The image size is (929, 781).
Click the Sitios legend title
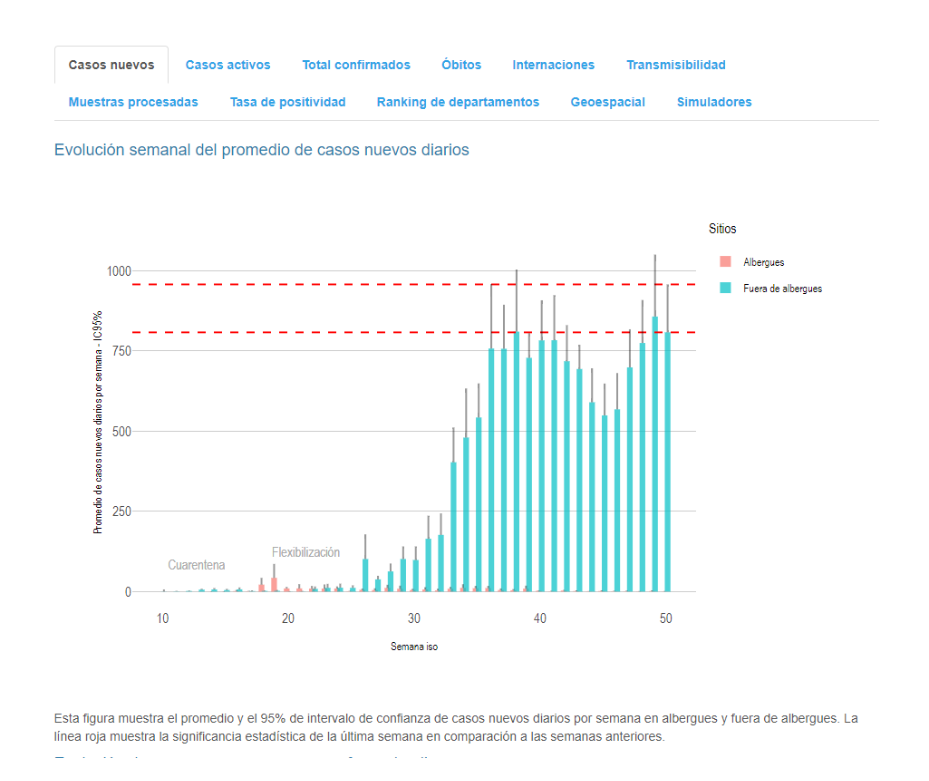click(722, 229)
